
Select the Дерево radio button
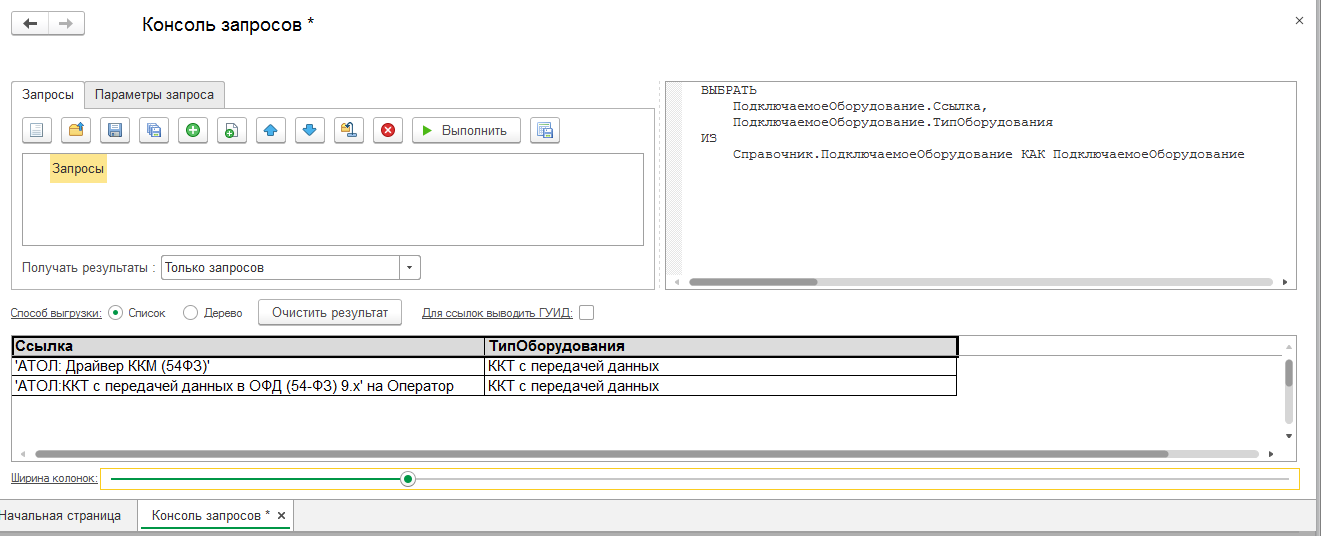point(190,312)
